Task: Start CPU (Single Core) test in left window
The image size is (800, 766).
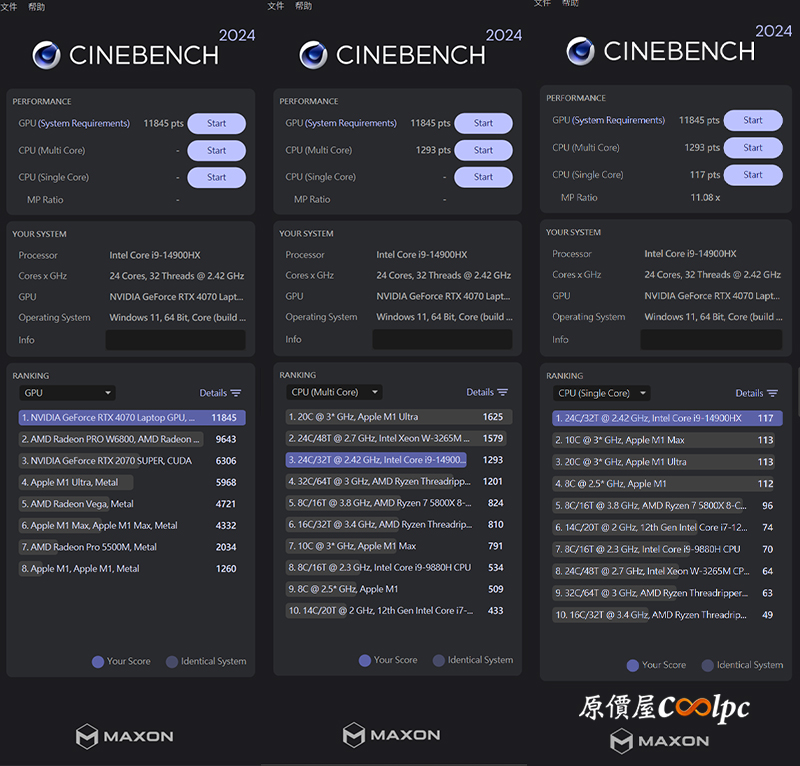Action: 216,178
